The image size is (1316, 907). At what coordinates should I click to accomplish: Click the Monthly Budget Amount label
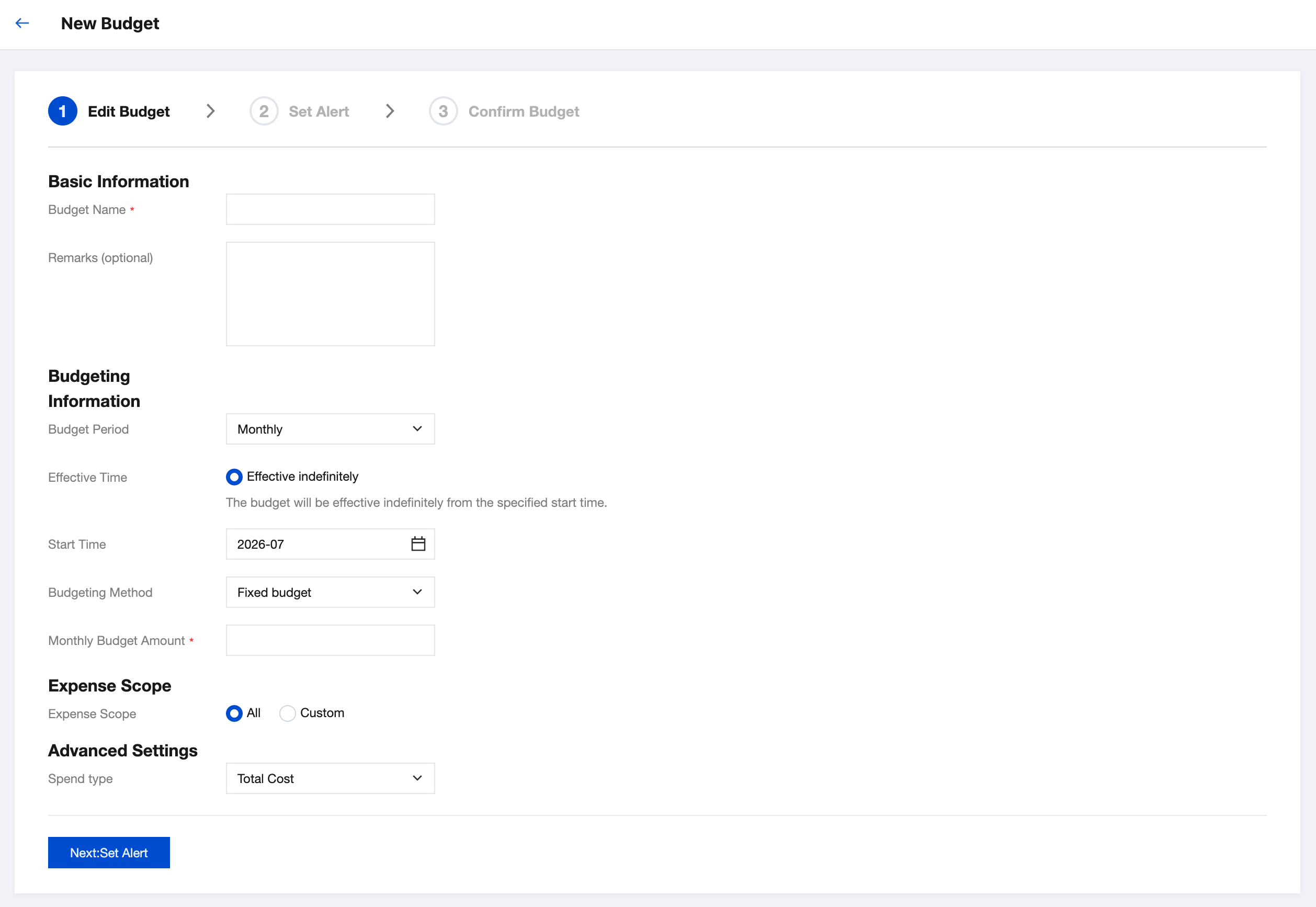pos(117,641)
